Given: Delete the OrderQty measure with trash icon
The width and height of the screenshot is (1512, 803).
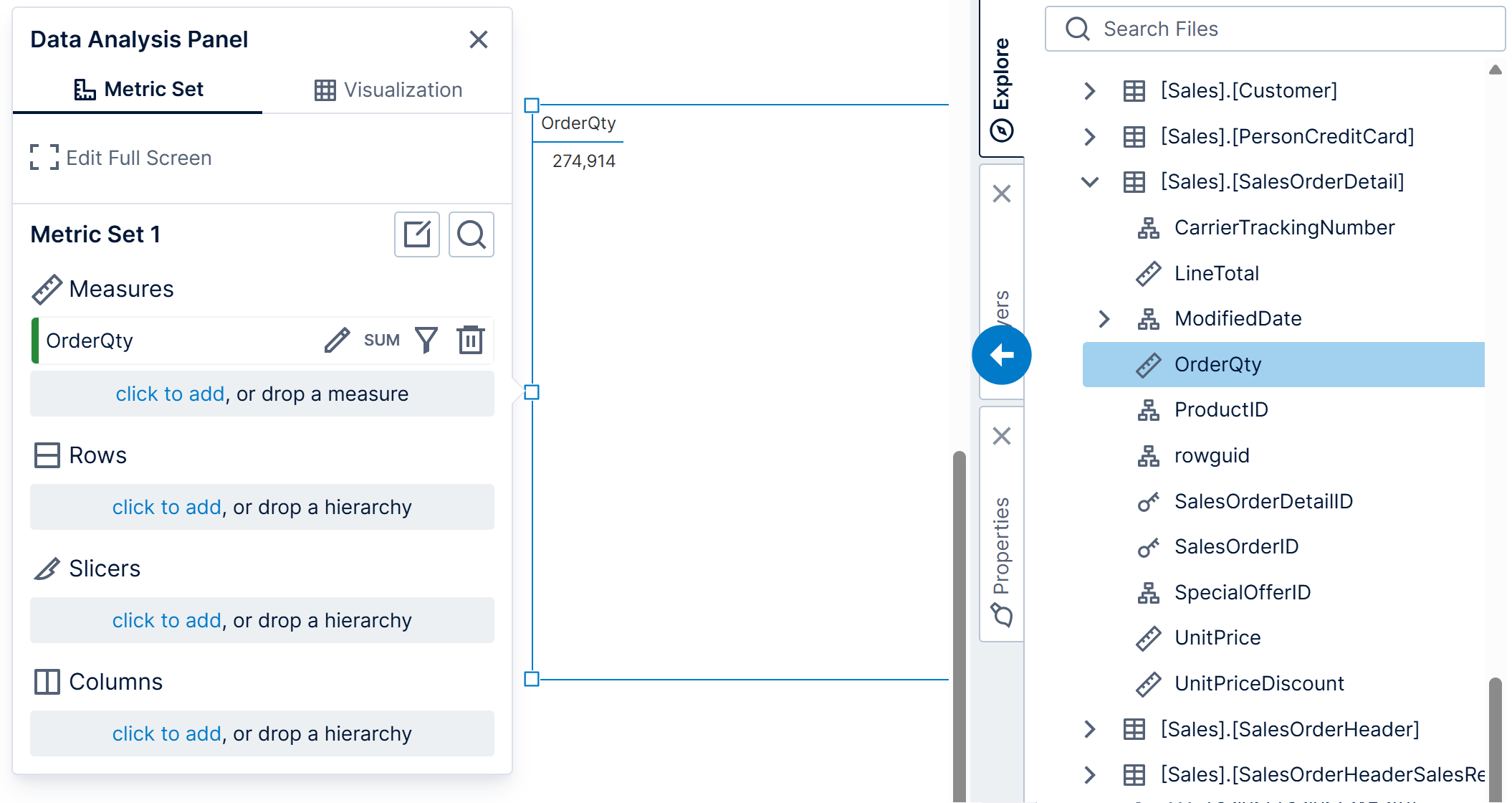Looking at the screenshot, I should [471, 341].
